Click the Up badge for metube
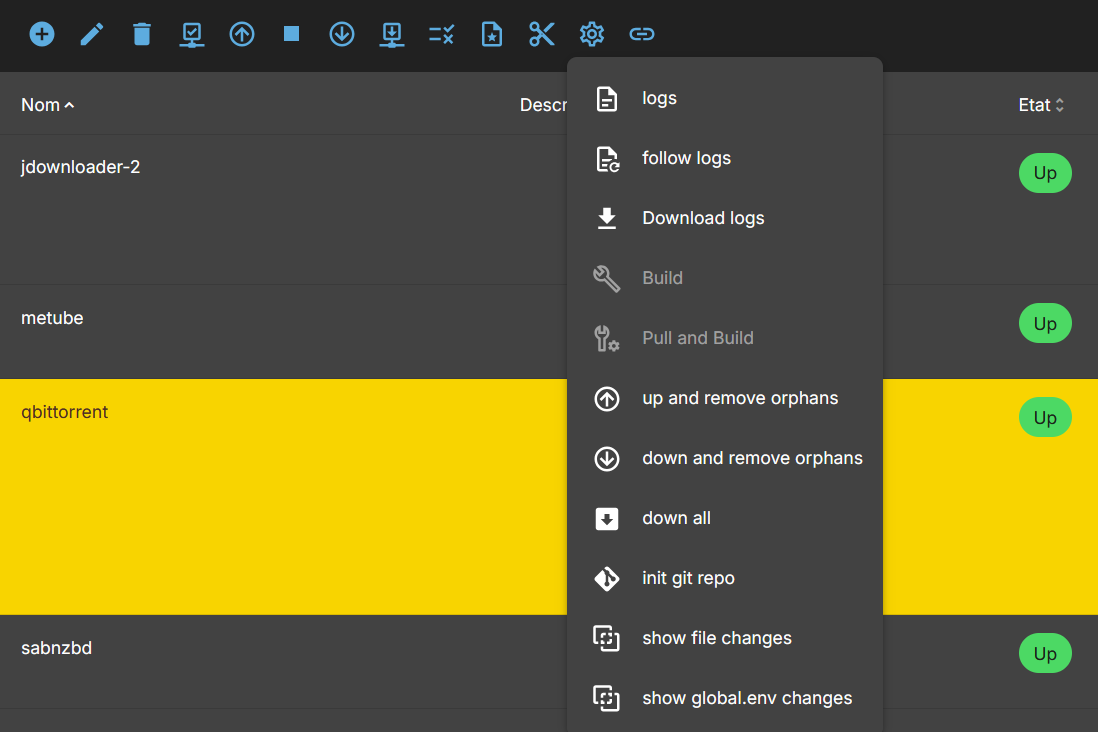This screenshot has height=732, width=1098. click(x=1045, y=324)
